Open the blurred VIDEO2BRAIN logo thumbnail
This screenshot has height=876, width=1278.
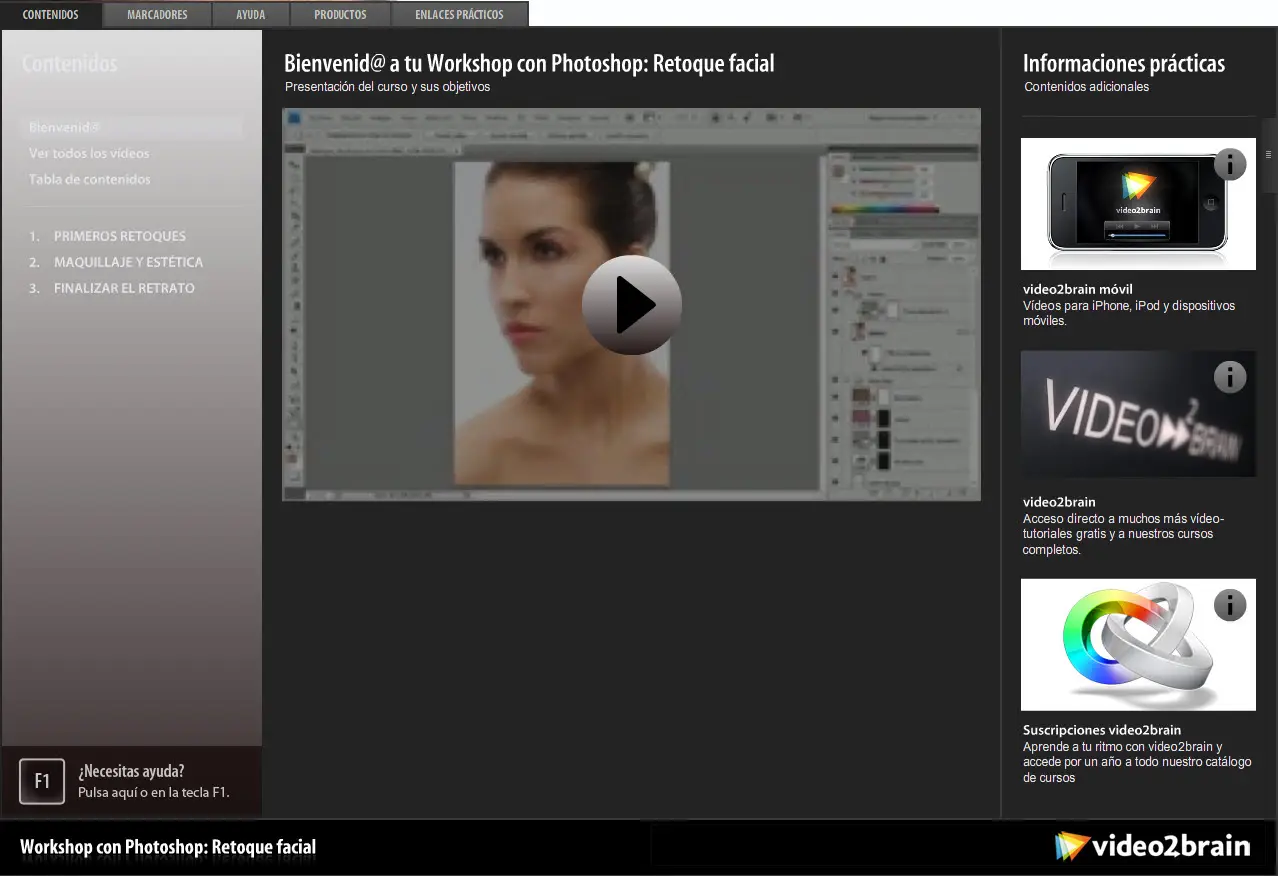(x=1138, y=414)
